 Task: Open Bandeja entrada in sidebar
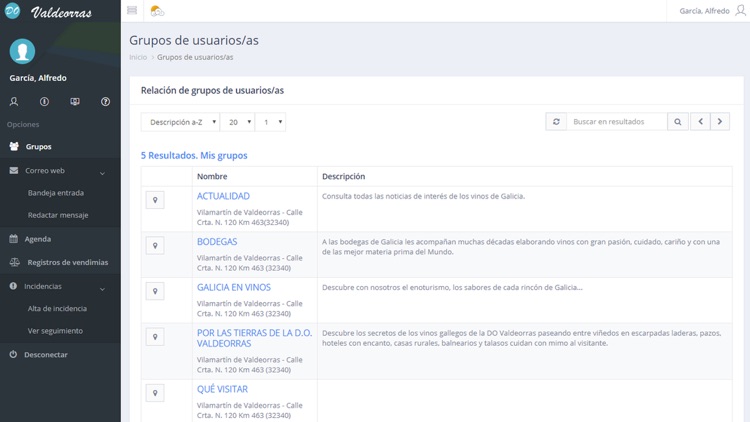55,193
